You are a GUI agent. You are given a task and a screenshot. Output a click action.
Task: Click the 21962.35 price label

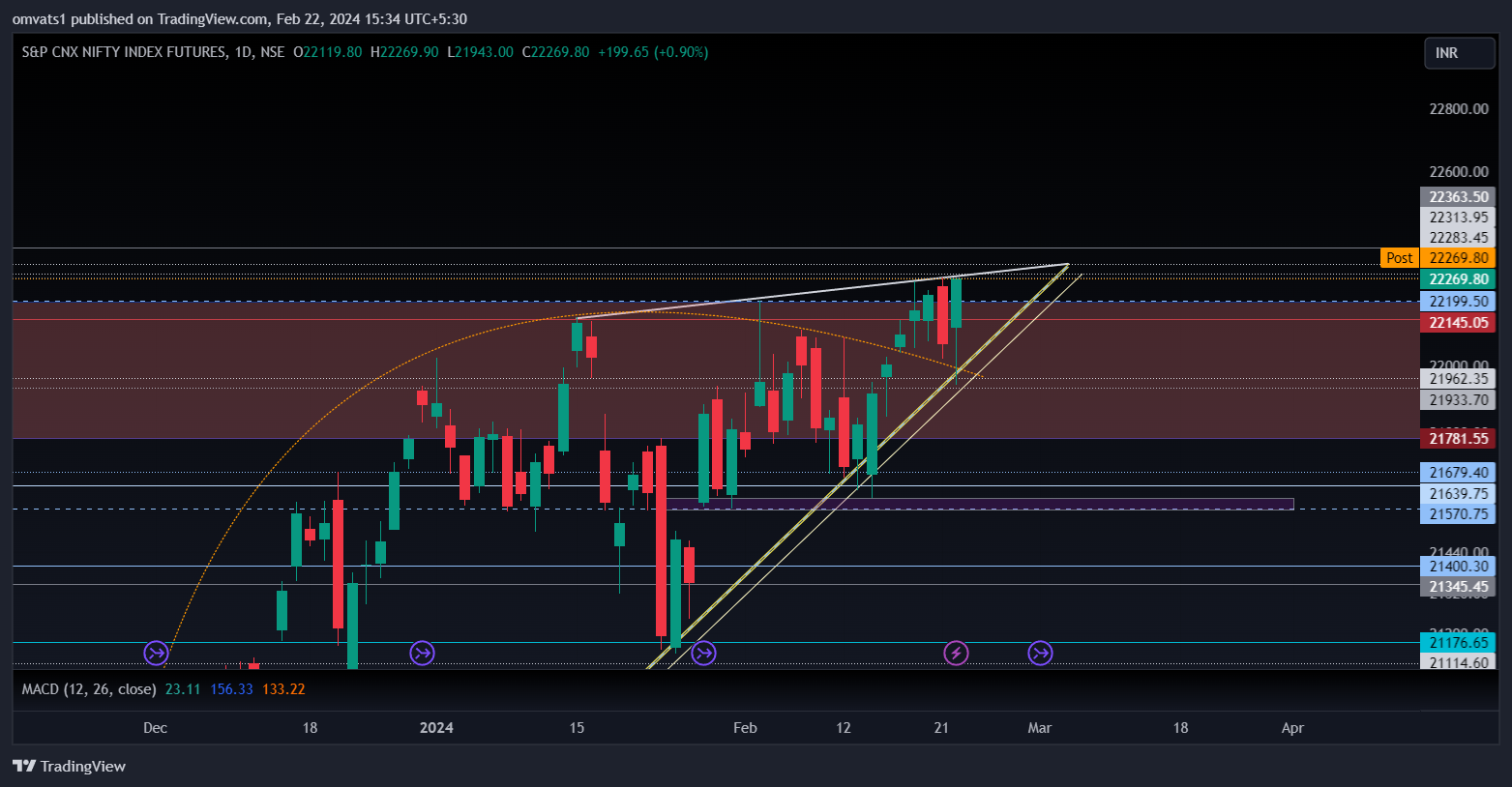coord(1458,379)
